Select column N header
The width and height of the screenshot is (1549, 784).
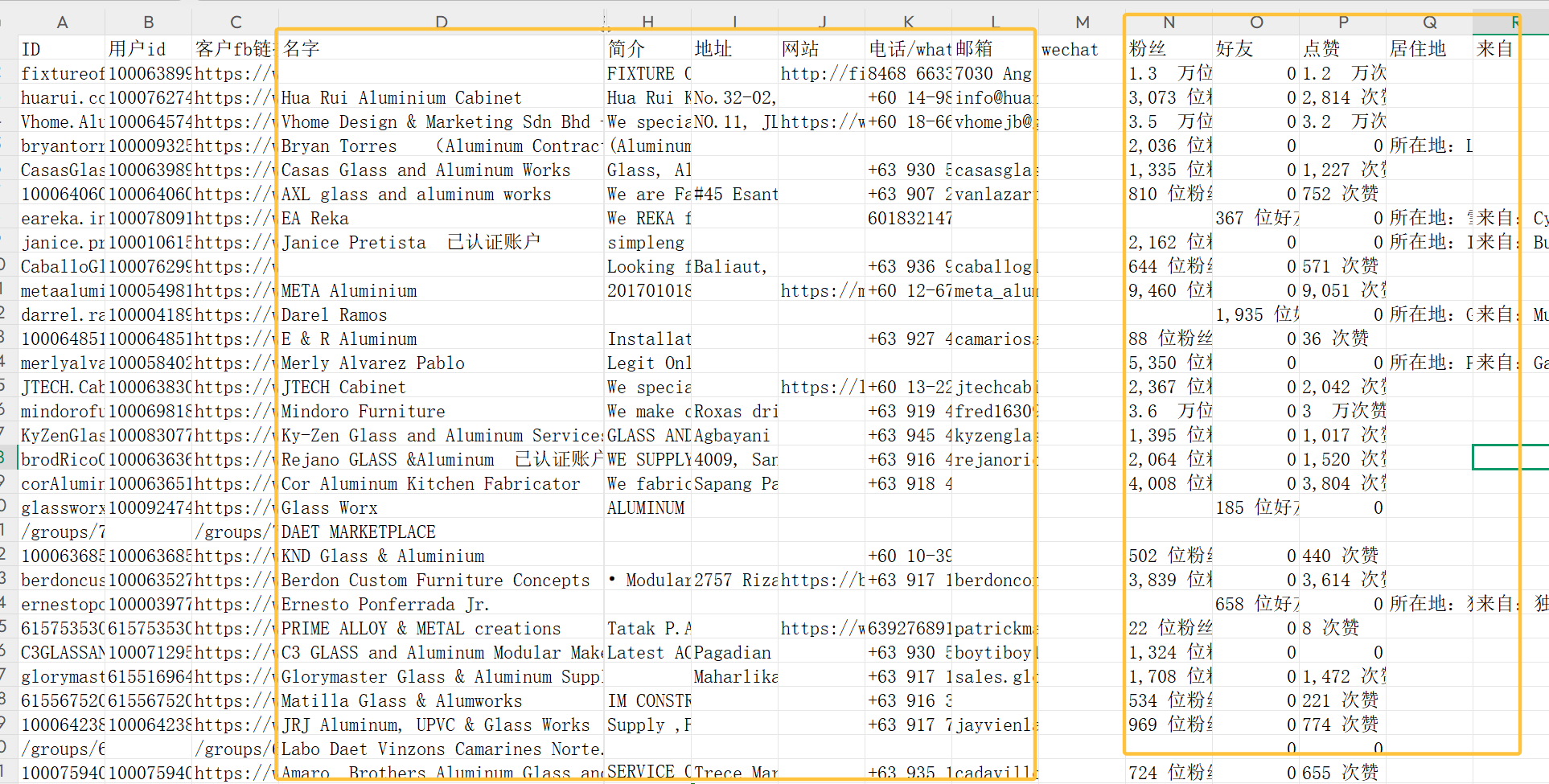(x=1169, y=22)
